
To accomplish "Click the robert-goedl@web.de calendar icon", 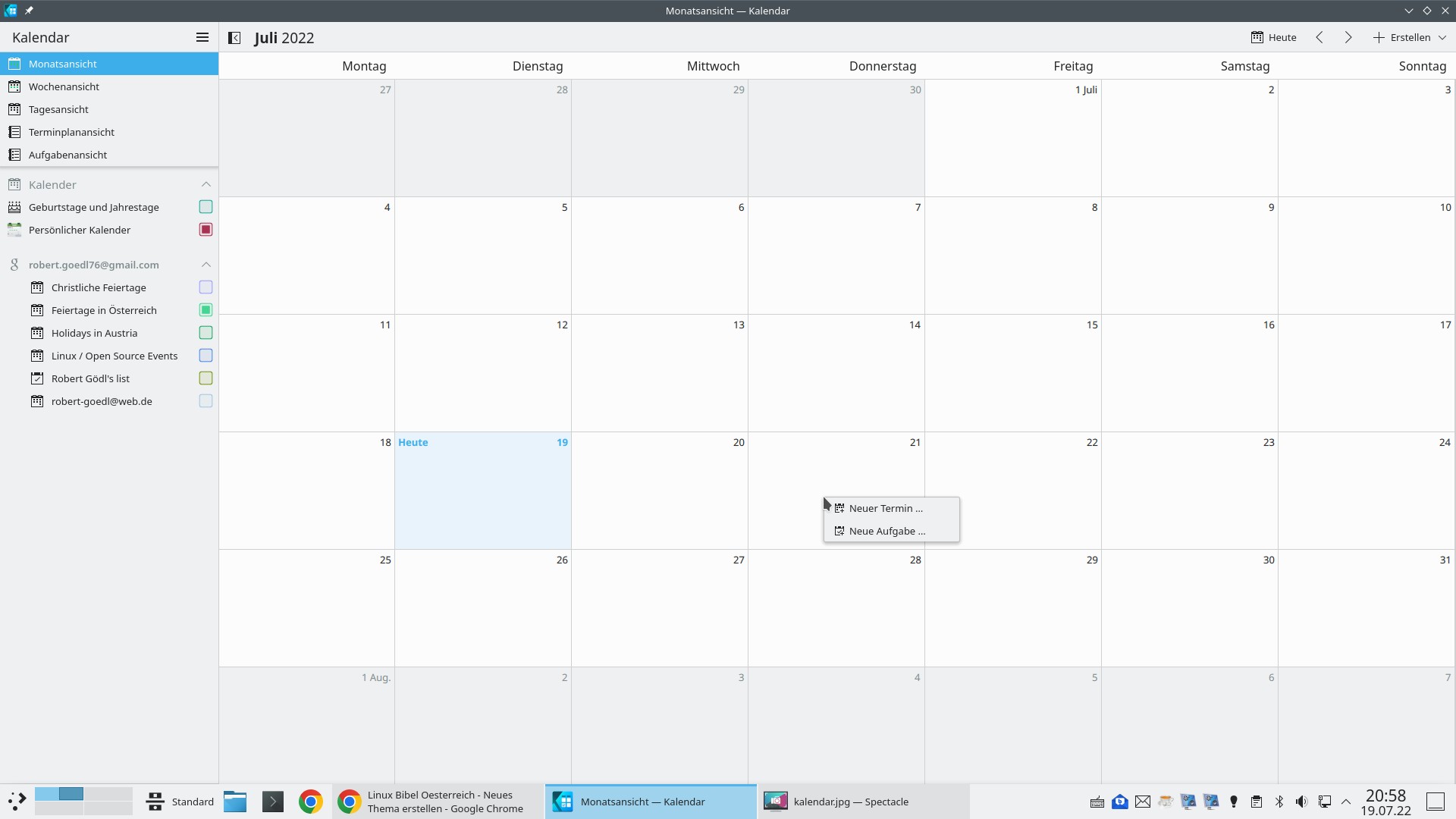I will [x=37, y=401].
